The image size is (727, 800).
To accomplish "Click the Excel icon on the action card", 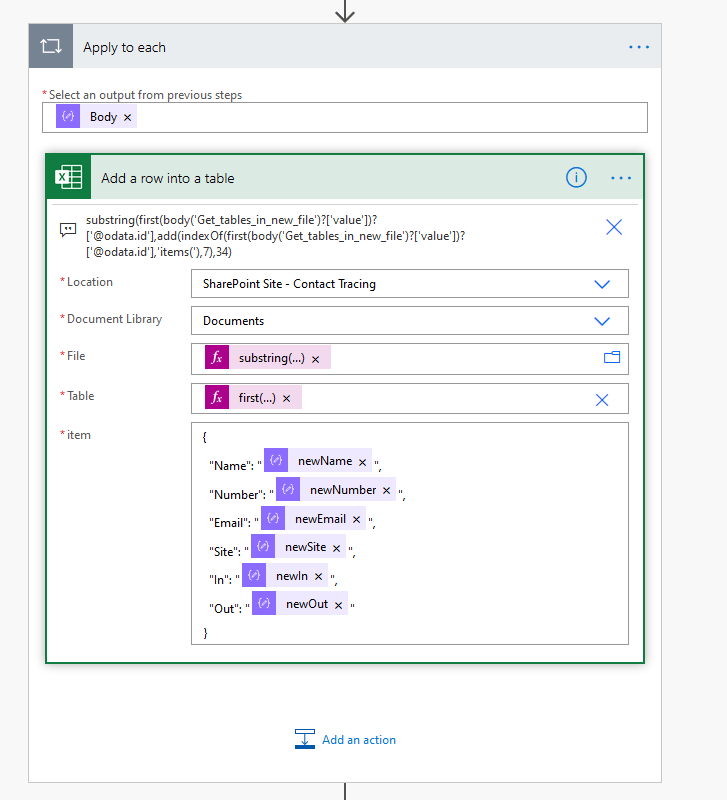I will click(x=68, y=178).
